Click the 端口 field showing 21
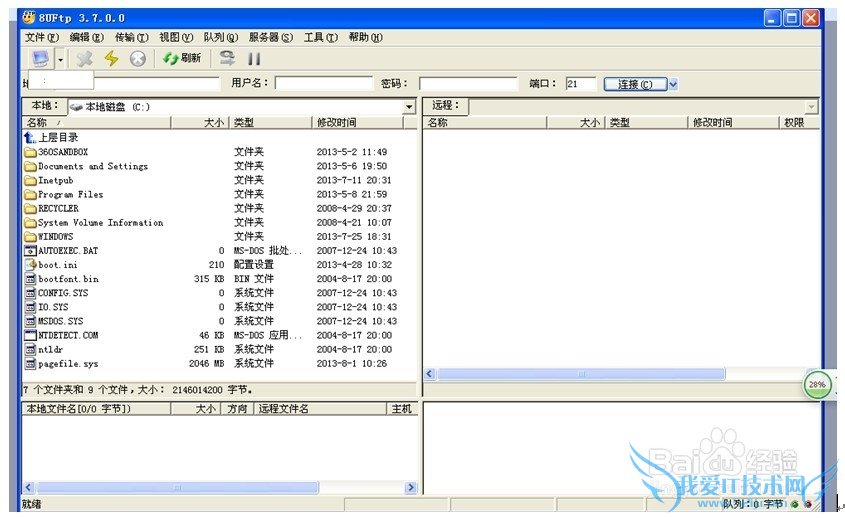Screen dimensions: 845x518 pos(580,84)
